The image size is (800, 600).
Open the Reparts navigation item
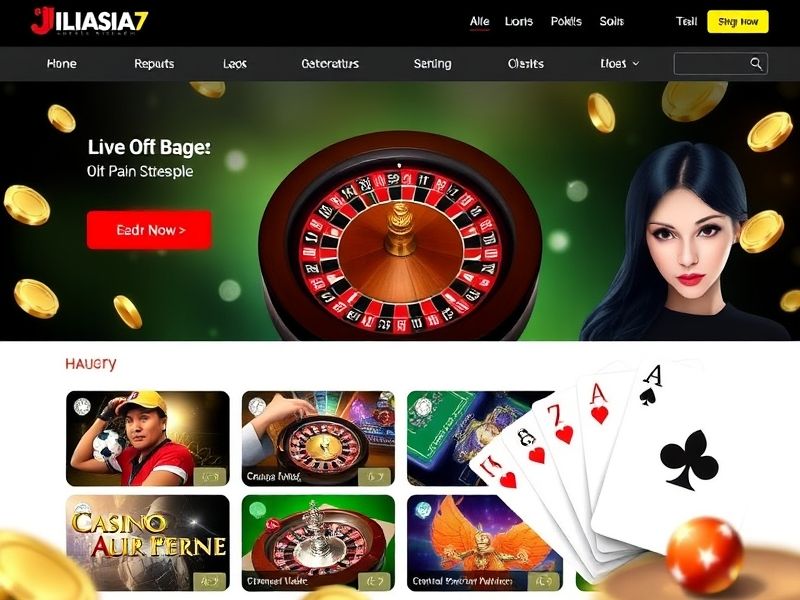(154, 64)
